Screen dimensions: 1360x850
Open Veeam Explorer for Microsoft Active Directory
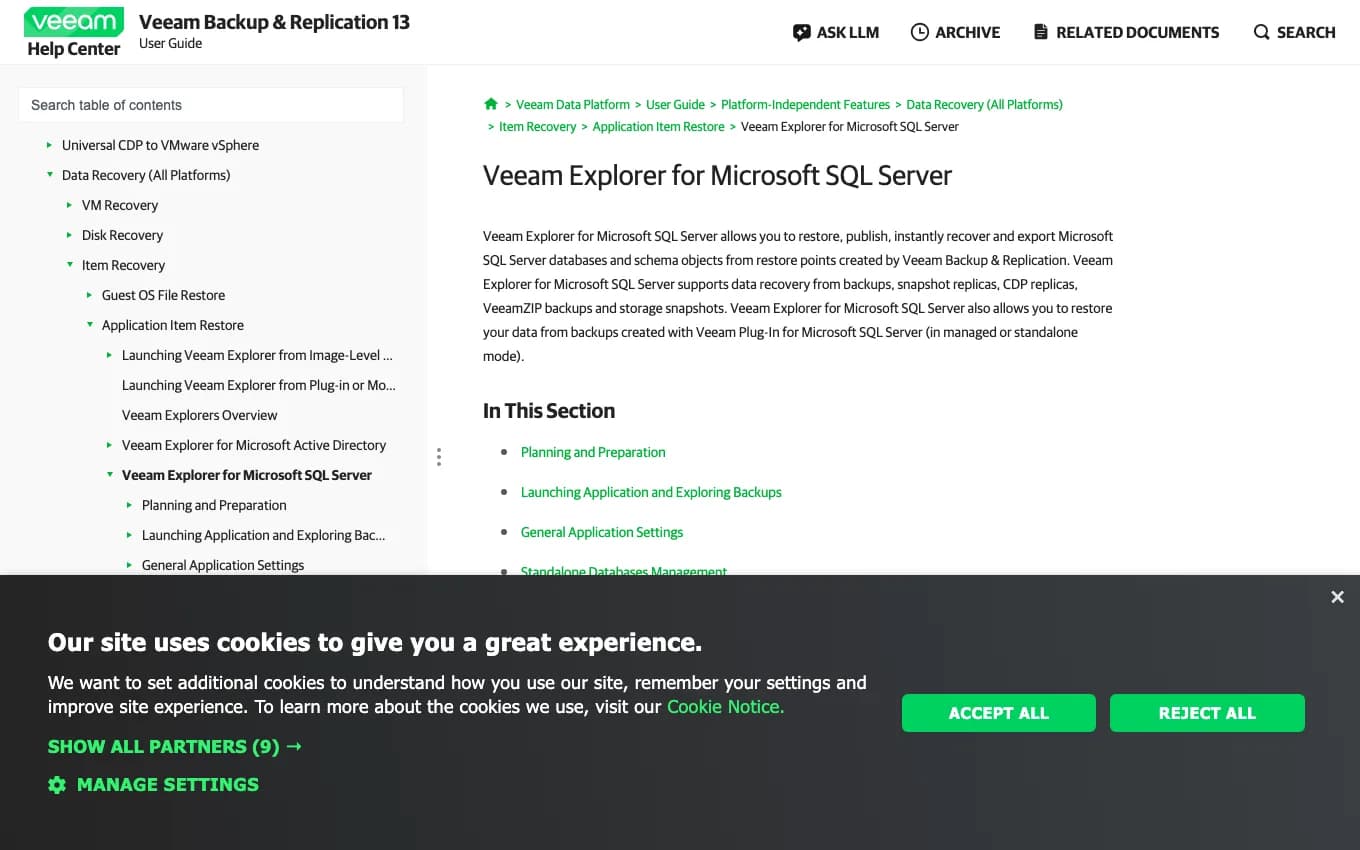coord(254,445)
